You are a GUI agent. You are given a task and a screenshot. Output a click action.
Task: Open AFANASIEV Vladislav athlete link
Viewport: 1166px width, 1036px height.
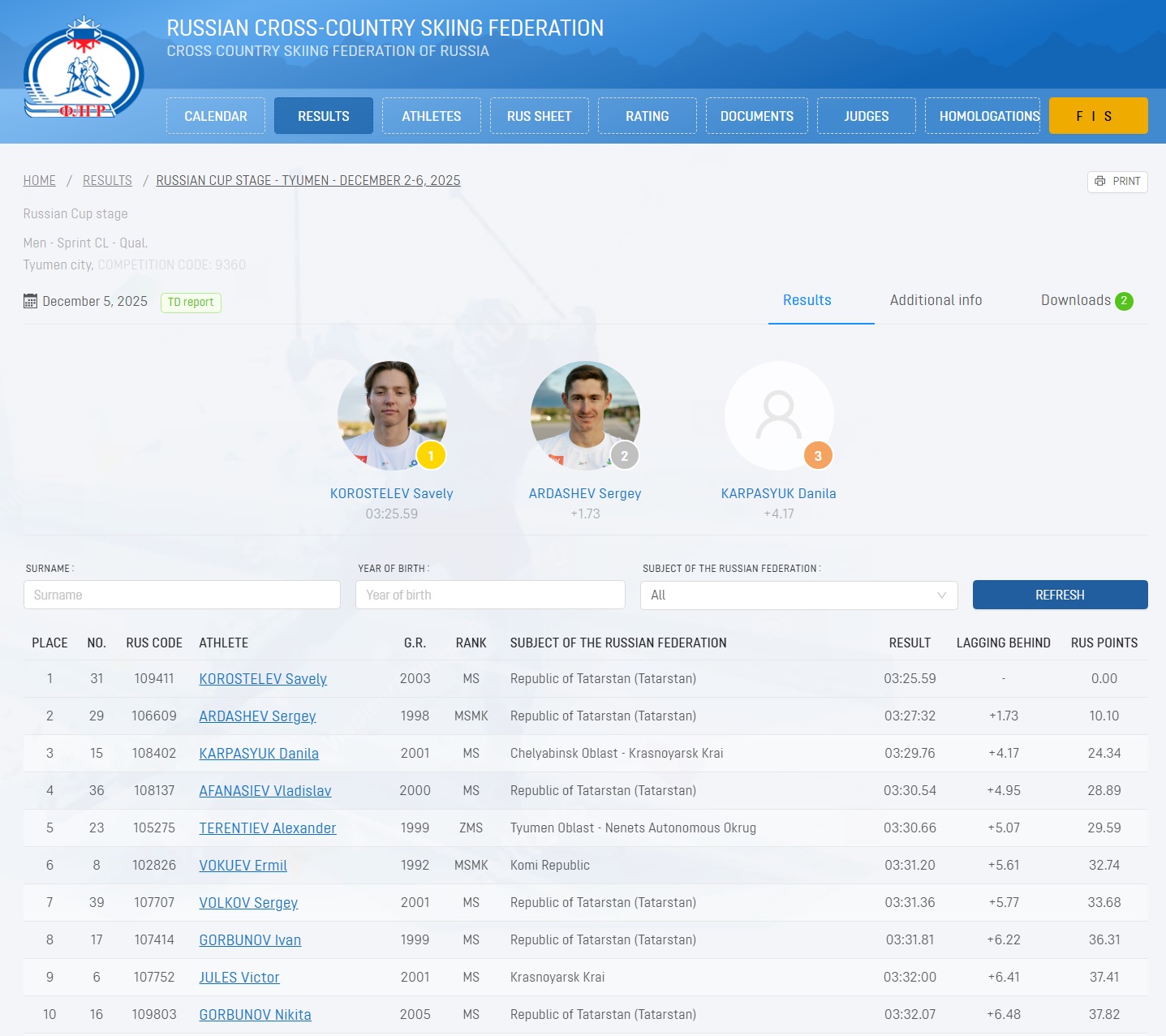click(x=265, y=791)
